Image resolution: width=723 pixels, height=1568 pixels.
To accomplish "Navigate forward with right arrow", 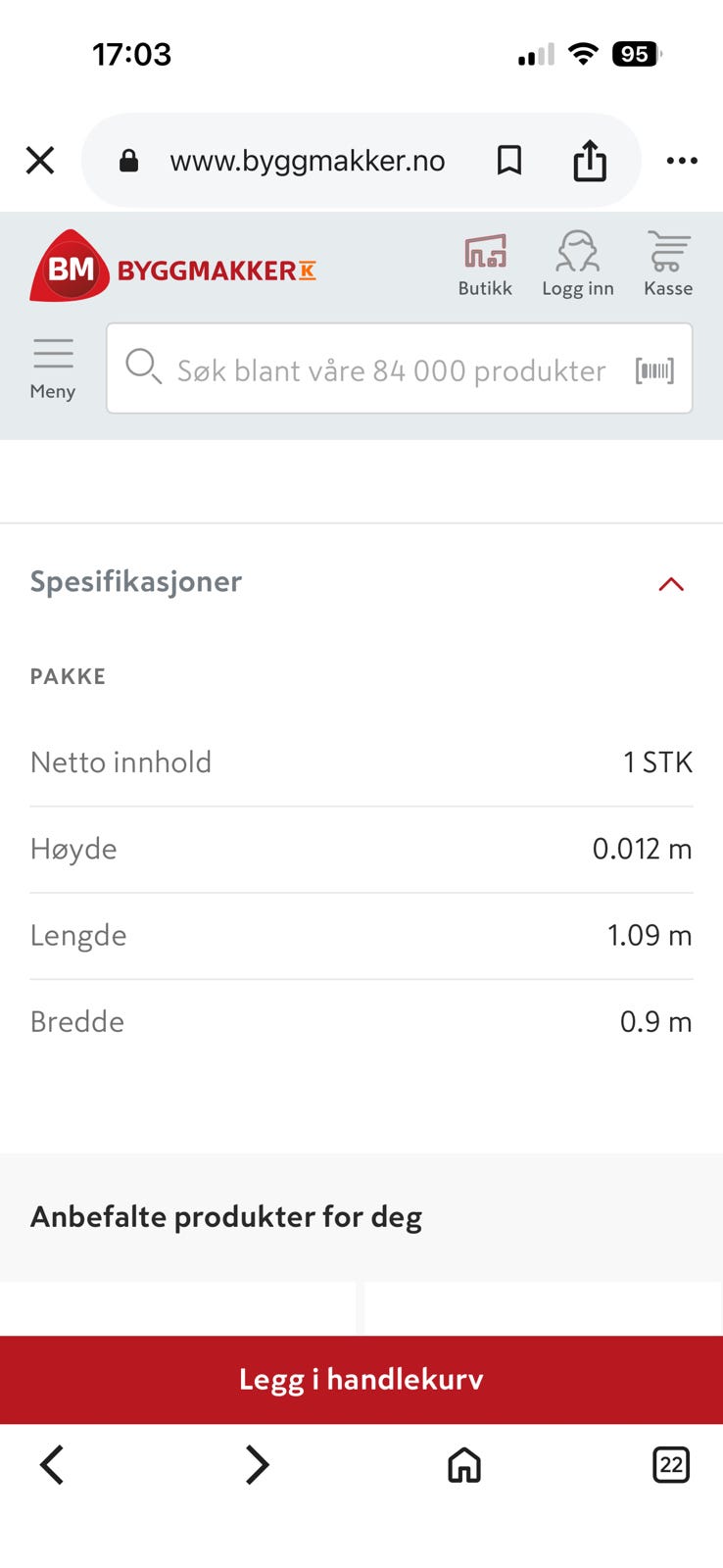I will [x=257, y=1465].
